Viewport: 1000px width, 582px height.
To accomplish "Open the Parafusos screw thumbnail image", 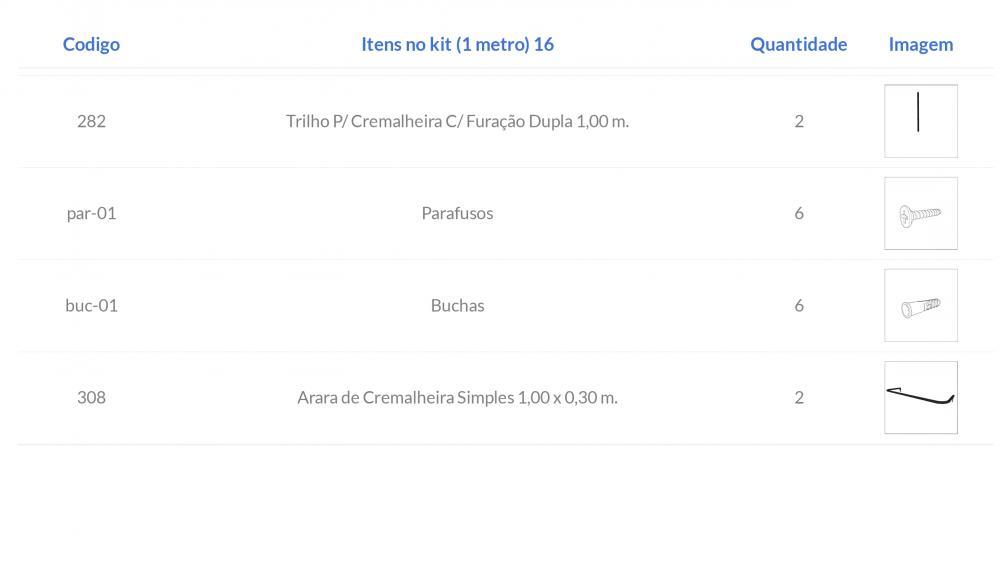I will (920, 214).
